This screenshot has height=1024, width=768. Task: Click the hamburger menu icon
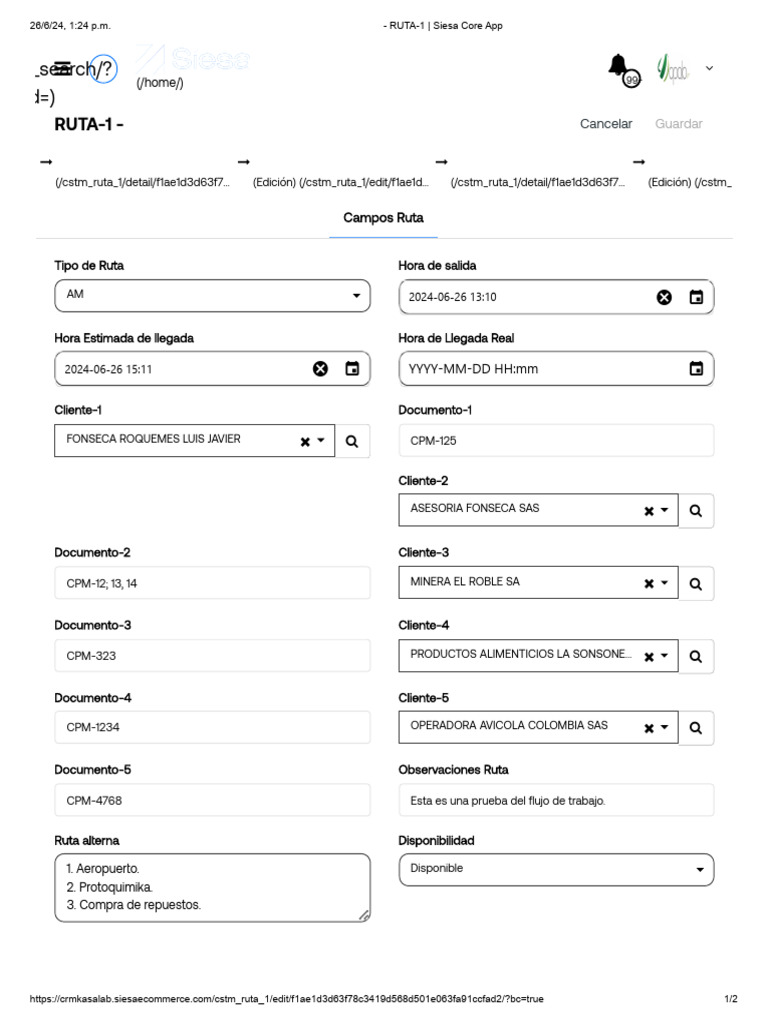[x=62, y=68]
